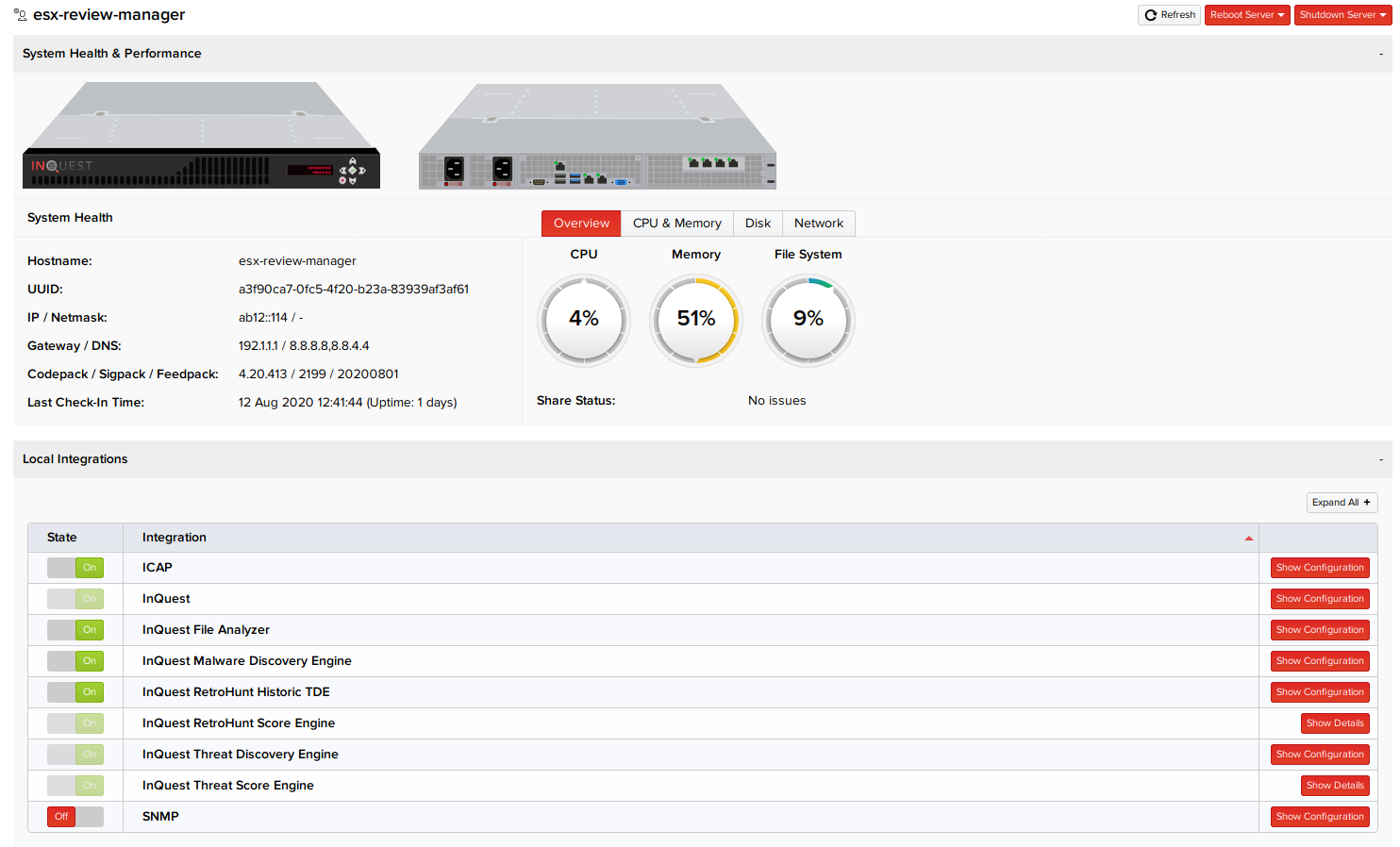Click the ICAP integration name

click(158, 568)
